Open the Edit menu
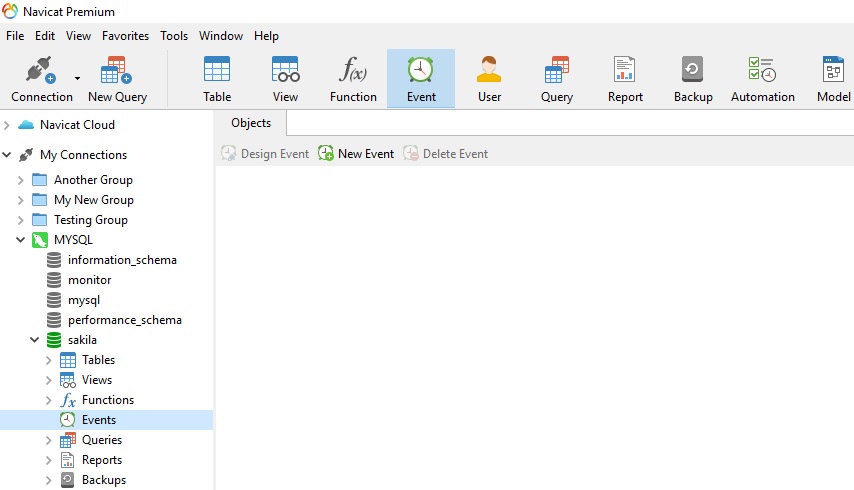 click(x=45, y=36)
